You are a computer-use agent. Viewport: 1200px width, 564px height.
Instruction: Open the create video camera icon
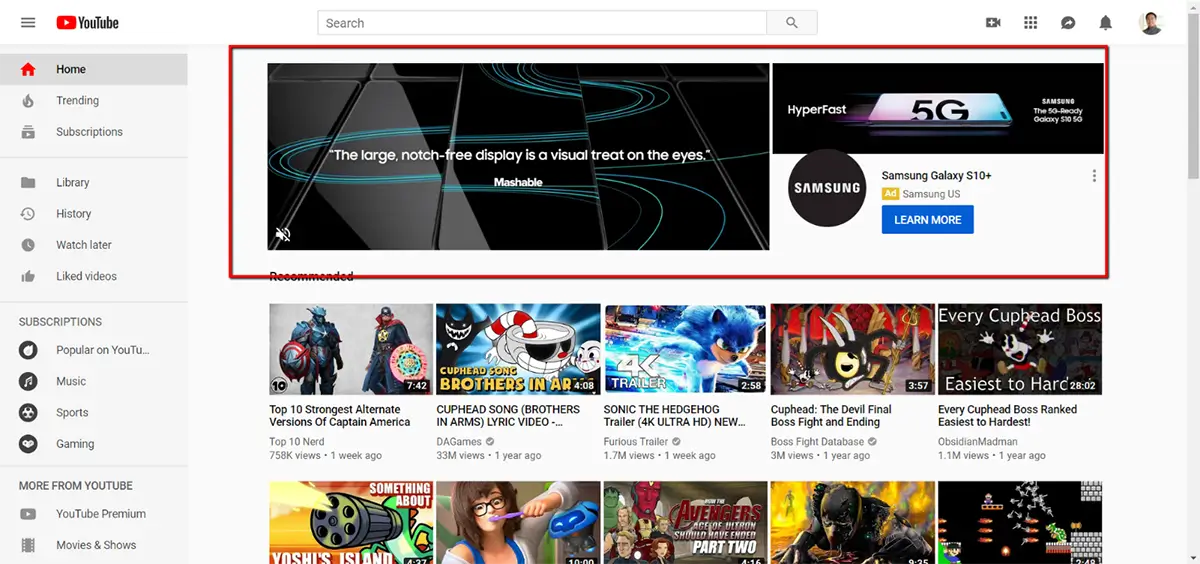click(x=993, y=22)
